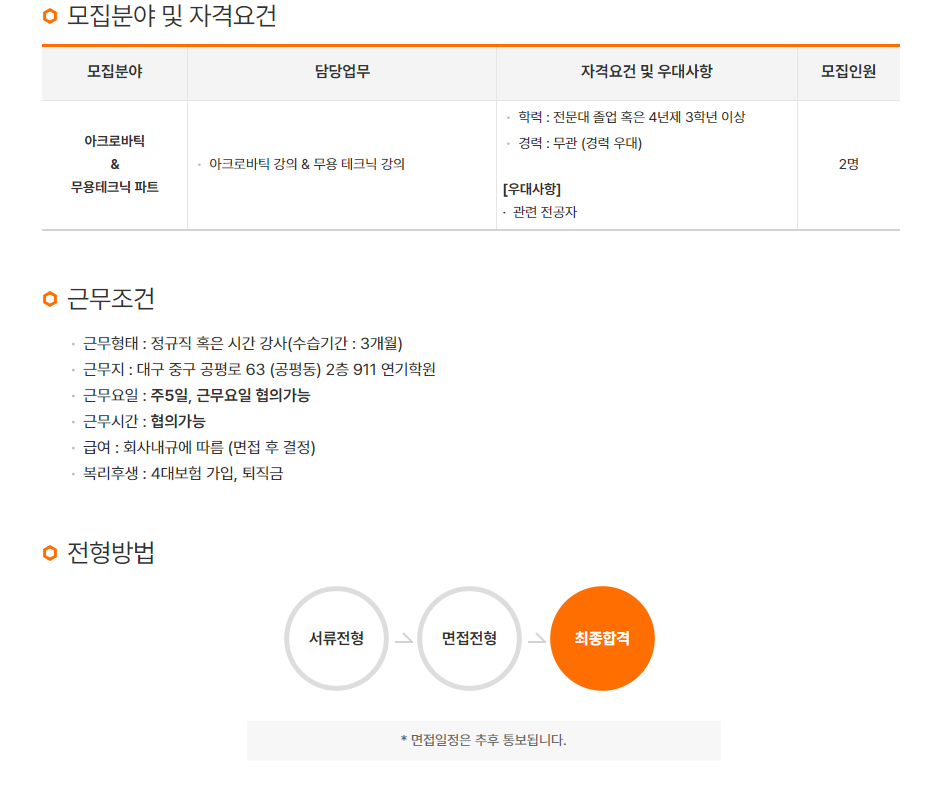Viewport: 944px width, 807px height.
Task: Click the hexagon icon beside 전형방법 heading
Action: [x=50, y=553]
